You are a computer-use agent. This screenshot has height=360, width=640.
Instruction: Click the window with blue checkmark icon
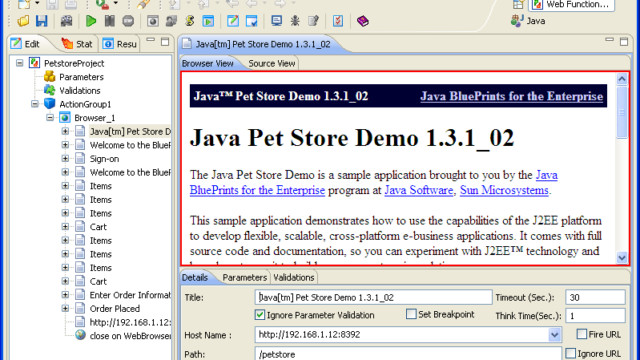coord(251,21)
